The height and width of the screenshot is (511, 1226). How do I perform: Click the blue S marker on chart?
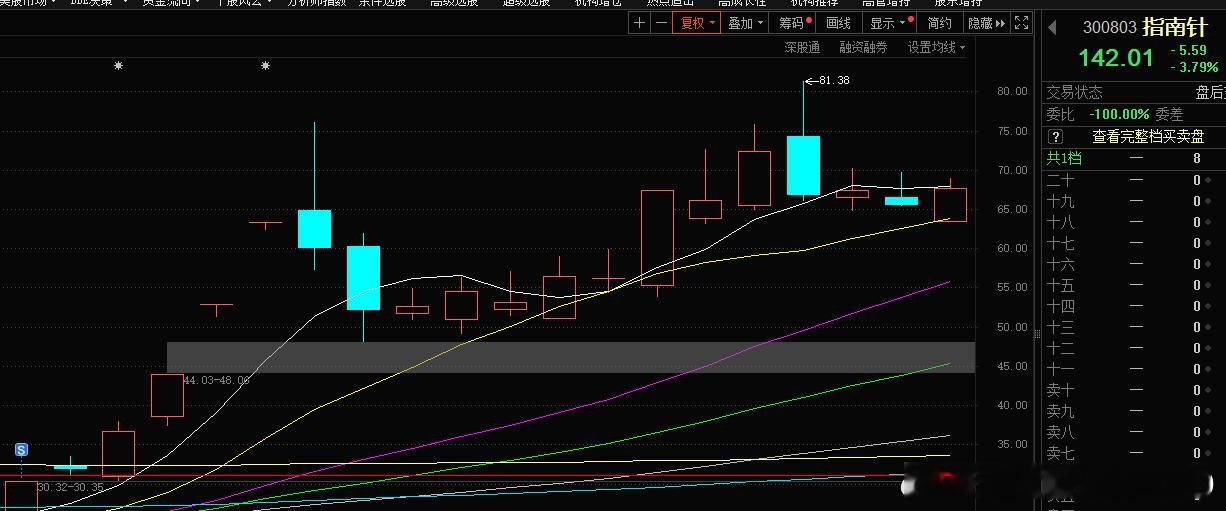pyautogui.click(x=21, y=450)
